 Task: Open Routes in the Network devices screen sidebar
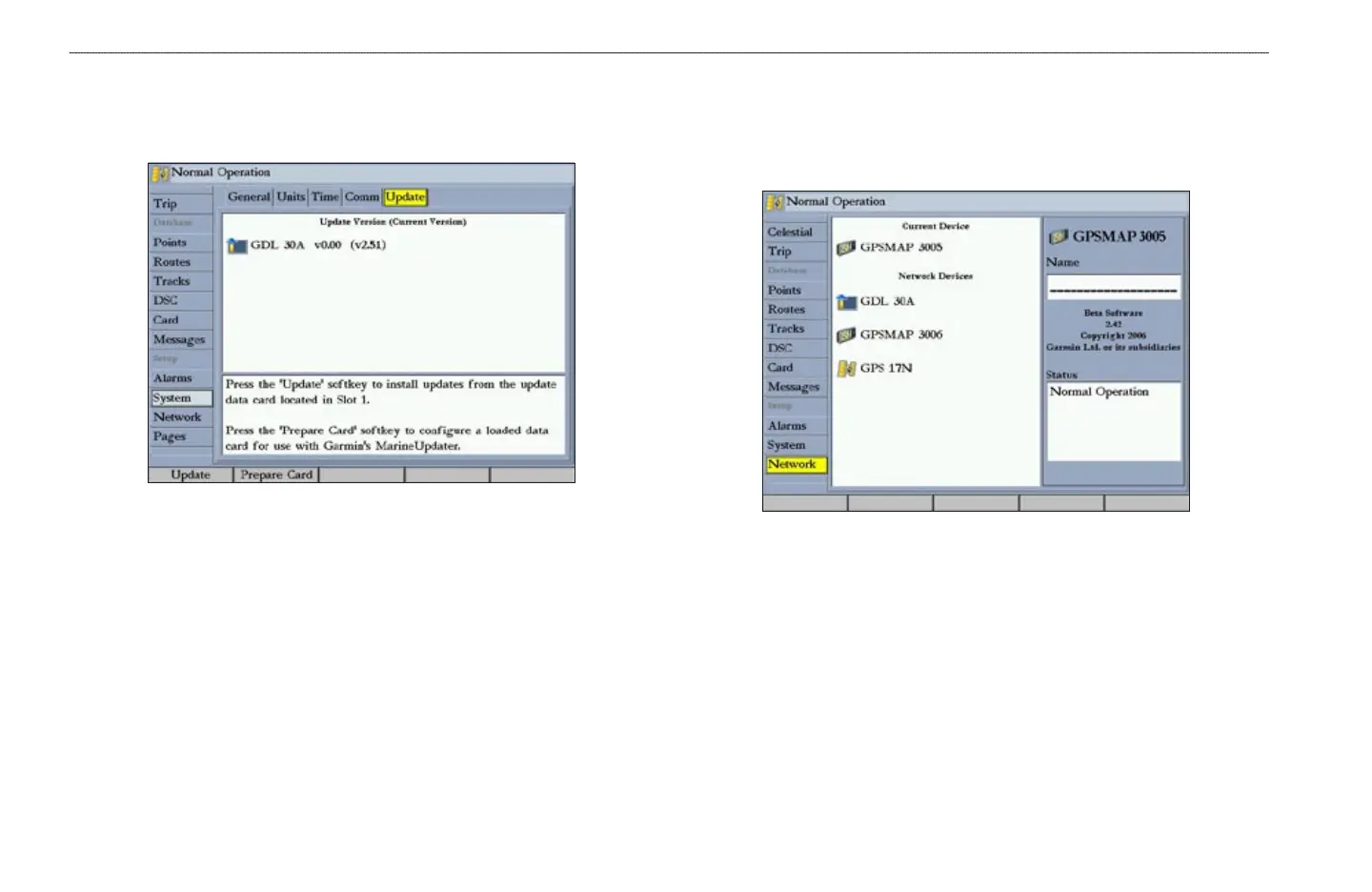pos(796,310)
